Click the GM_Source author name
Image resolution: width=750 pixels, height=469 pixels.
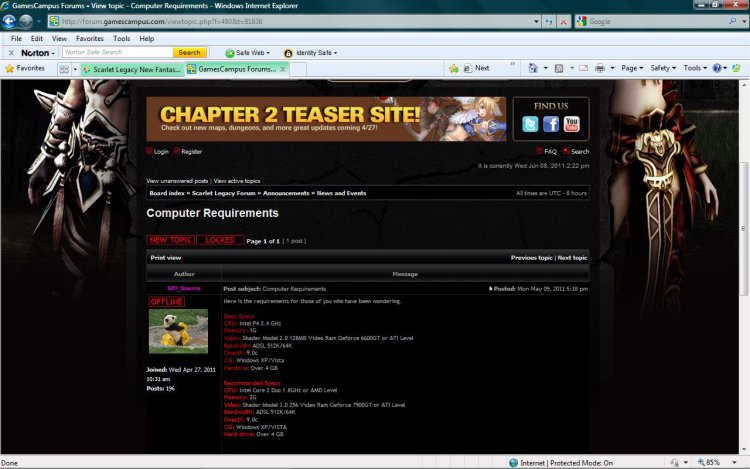pos(184,288)
